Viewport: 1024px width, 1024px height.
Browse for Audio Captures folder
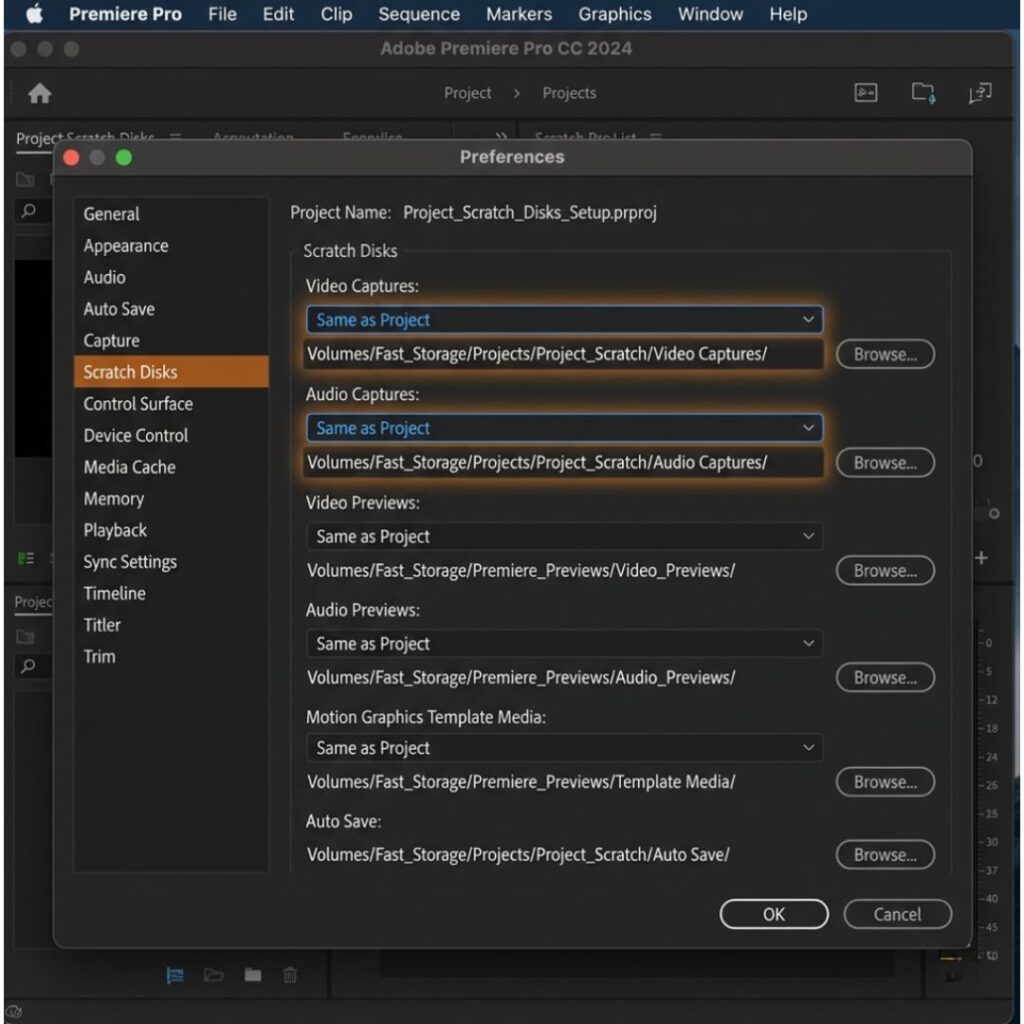click(885, 462)
